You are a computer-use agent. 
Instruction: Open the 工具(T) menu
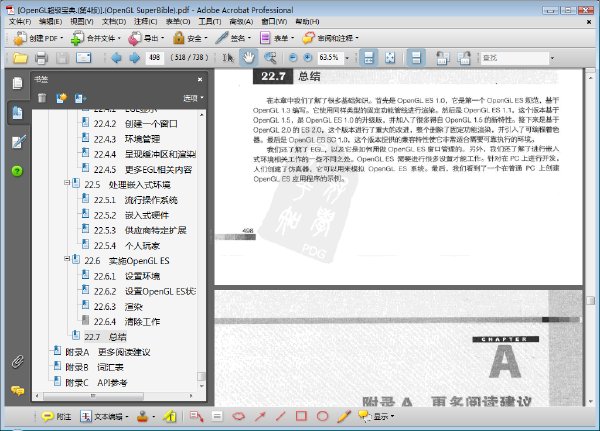(209, 21)
